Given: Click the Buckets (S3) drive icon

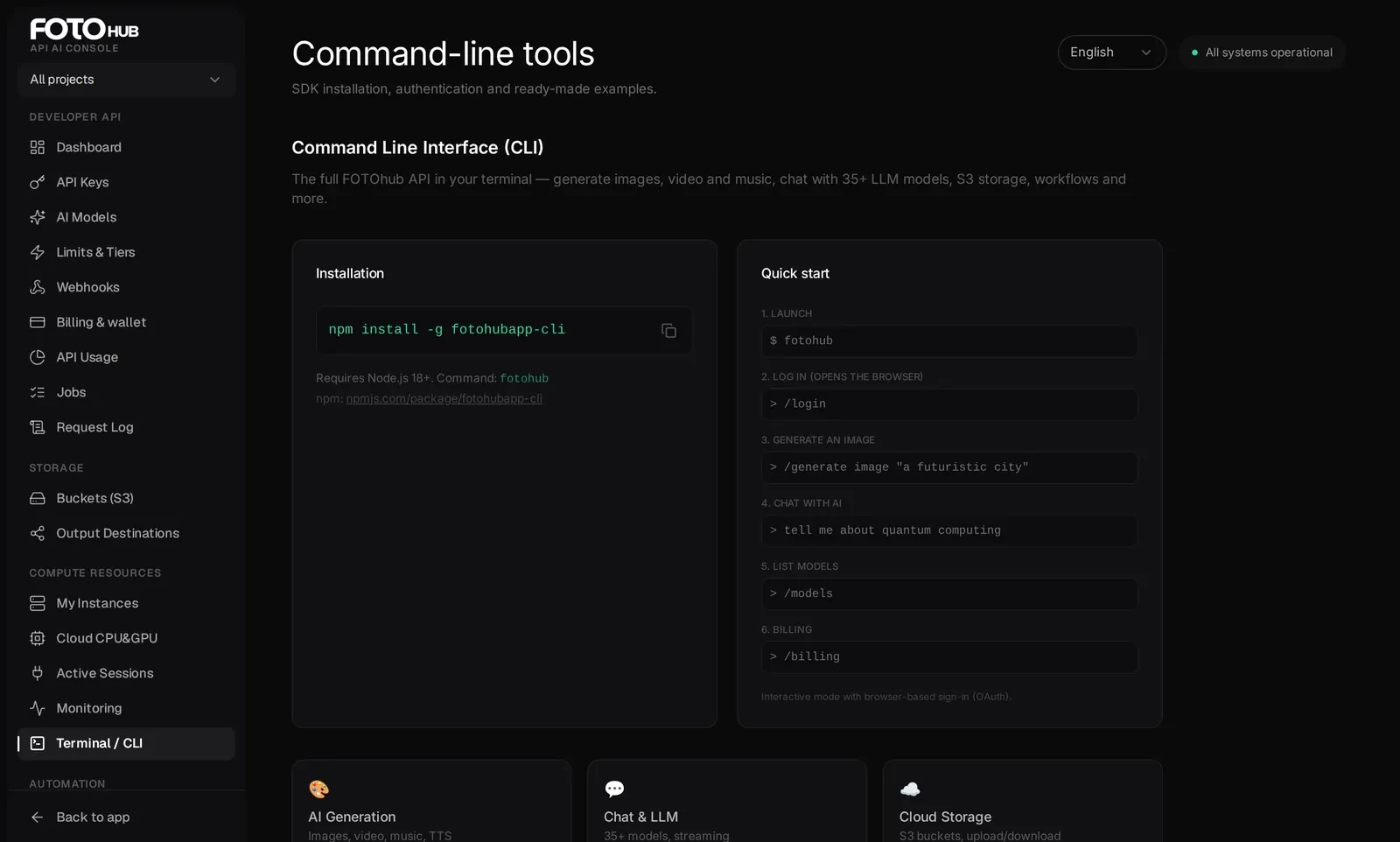Looking at the screenshot, I should tap(38, 498).
